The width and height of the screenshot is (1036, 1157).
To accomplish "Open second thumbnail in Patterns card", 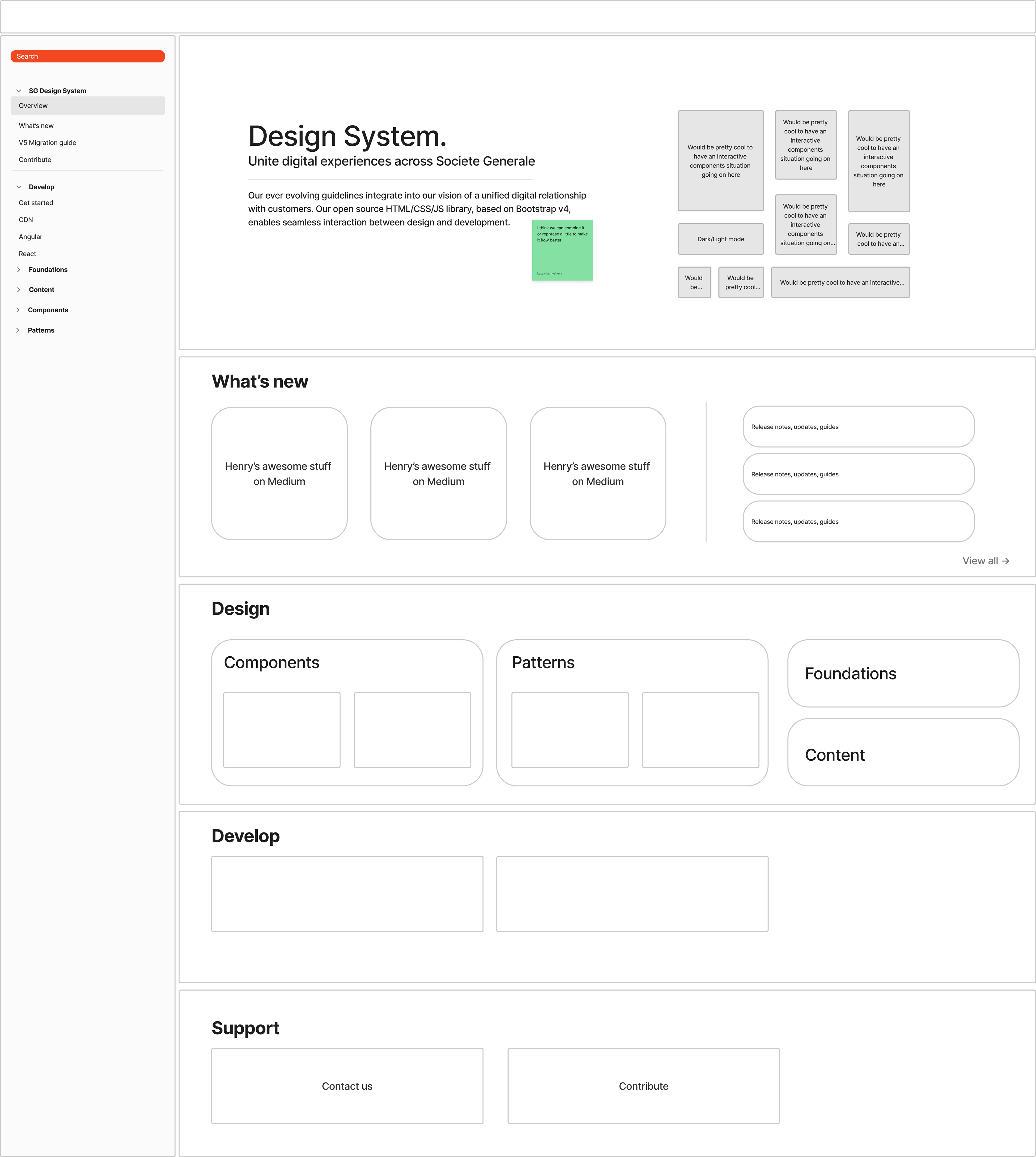I will tap(701, 730).
